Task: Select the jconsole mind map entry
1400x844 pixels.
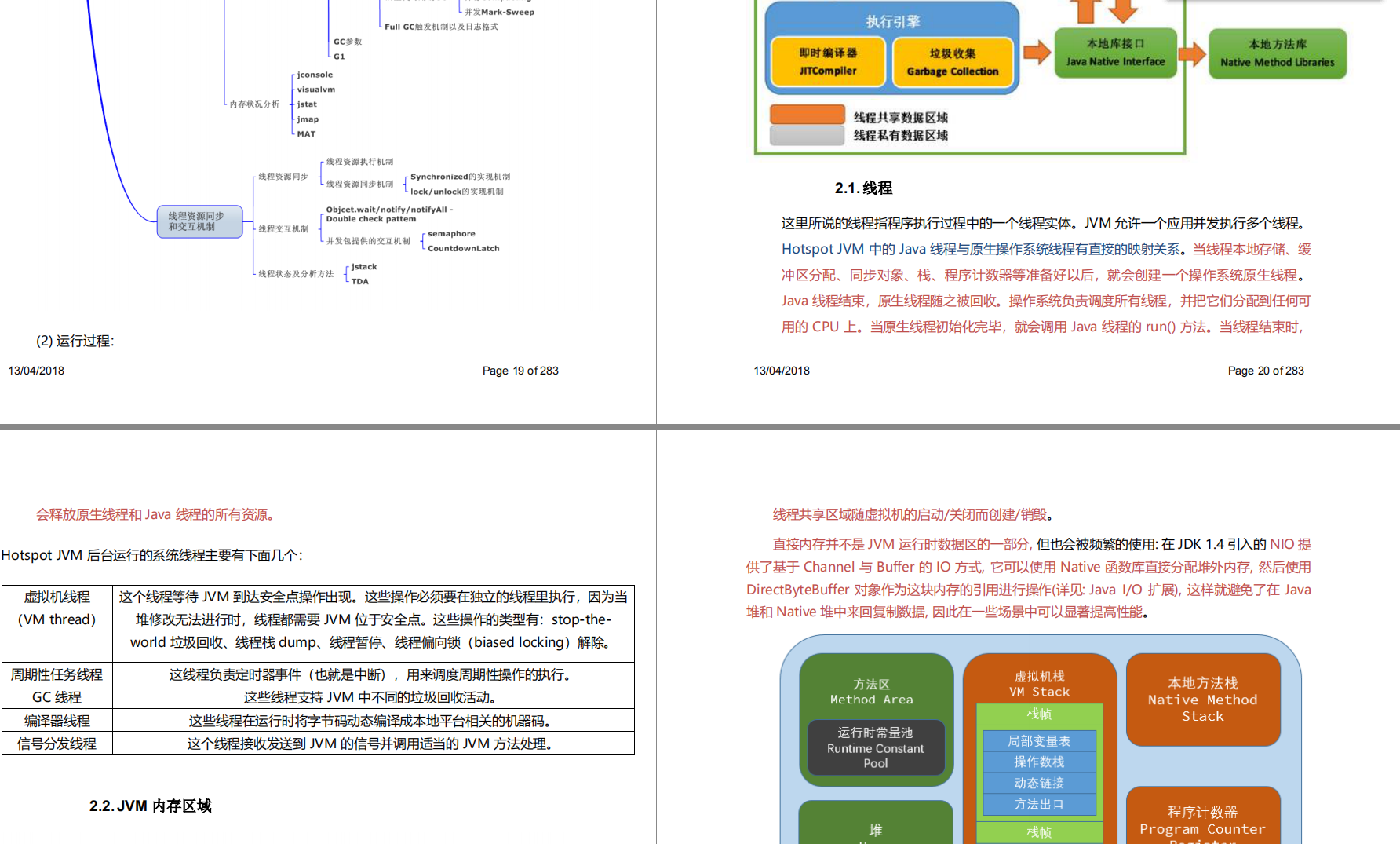Action: pyautogui.click(x=315, y=75)
